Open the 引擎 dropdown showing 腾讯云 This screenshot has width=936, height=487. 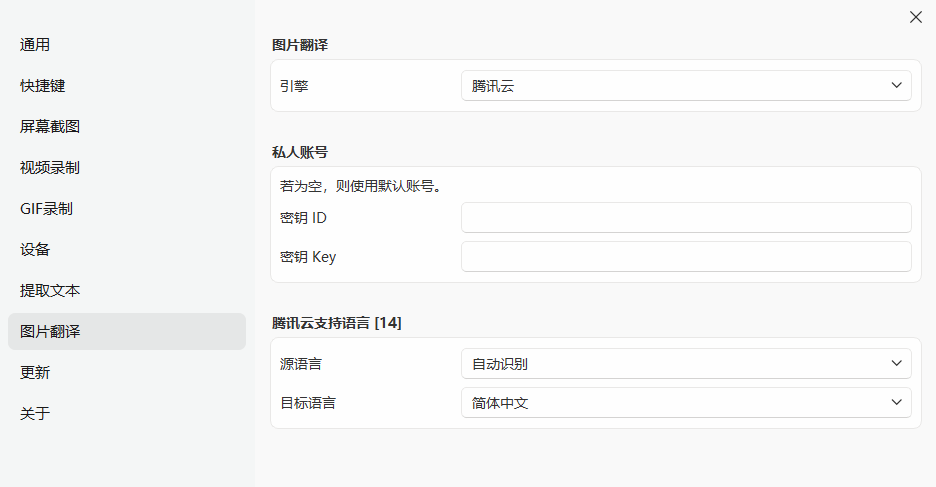685,86
